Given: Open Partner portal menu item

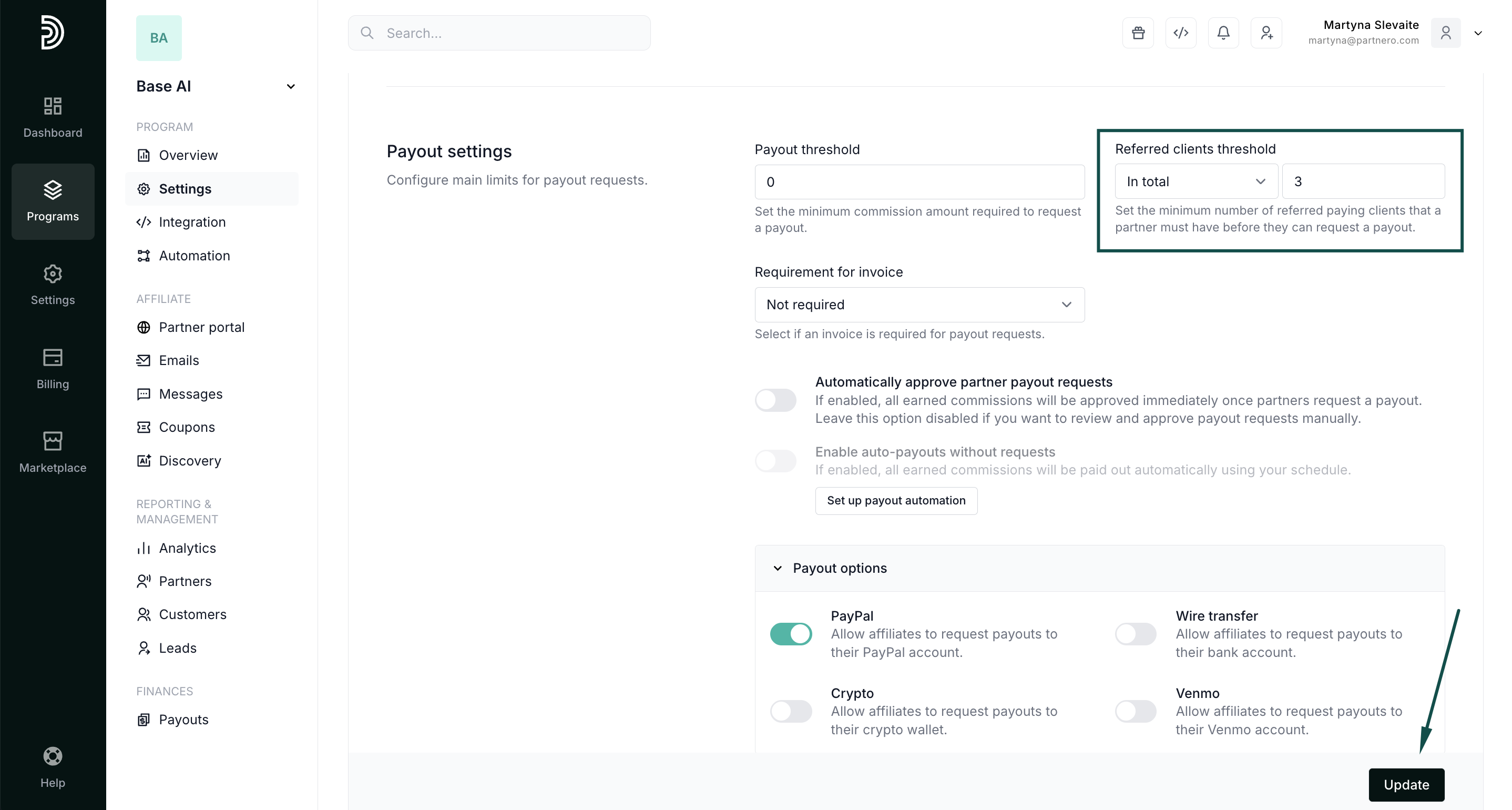Looking at the screenshot, I should point(201,327).
